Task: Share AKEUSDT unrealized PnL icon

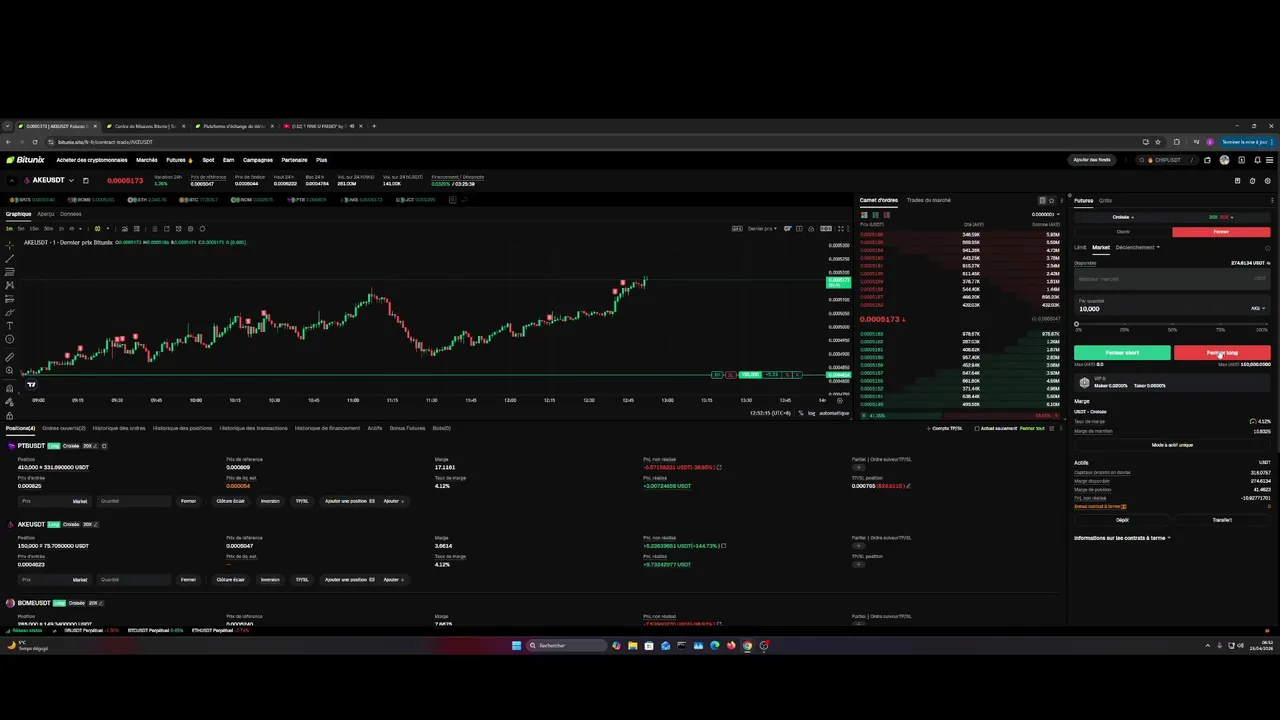Action: [x=723, y=546]
